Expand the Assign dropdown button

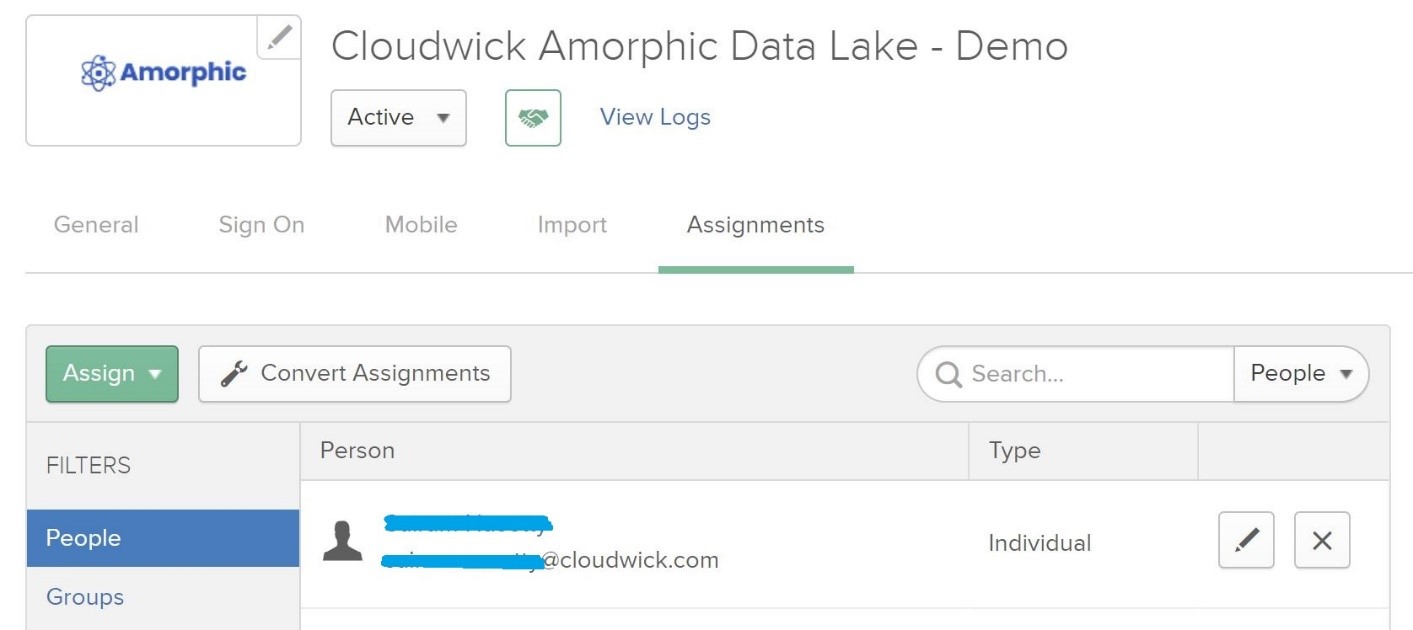click(112, 374)
